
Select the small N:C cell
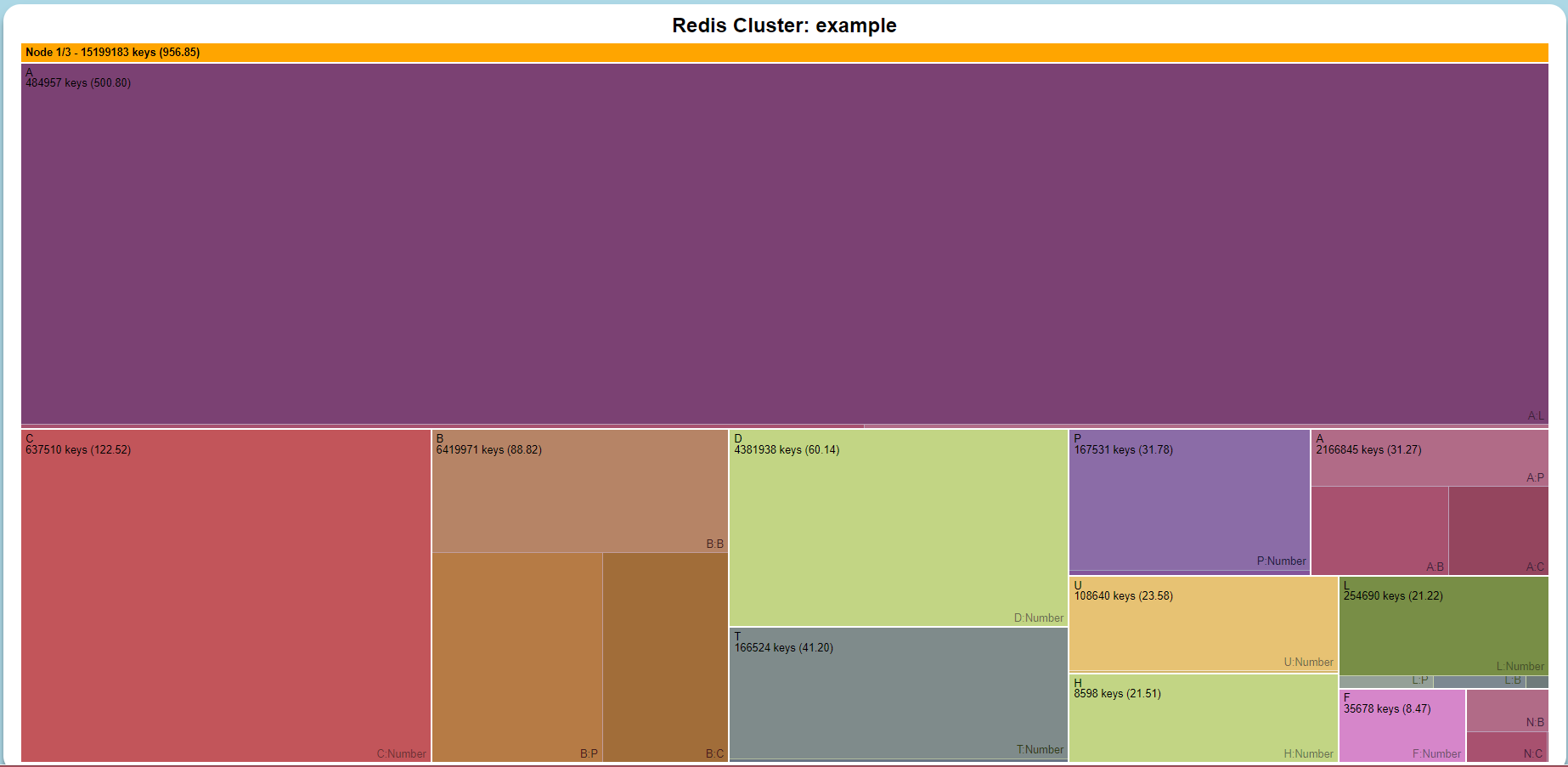(x=1507, y=747)
